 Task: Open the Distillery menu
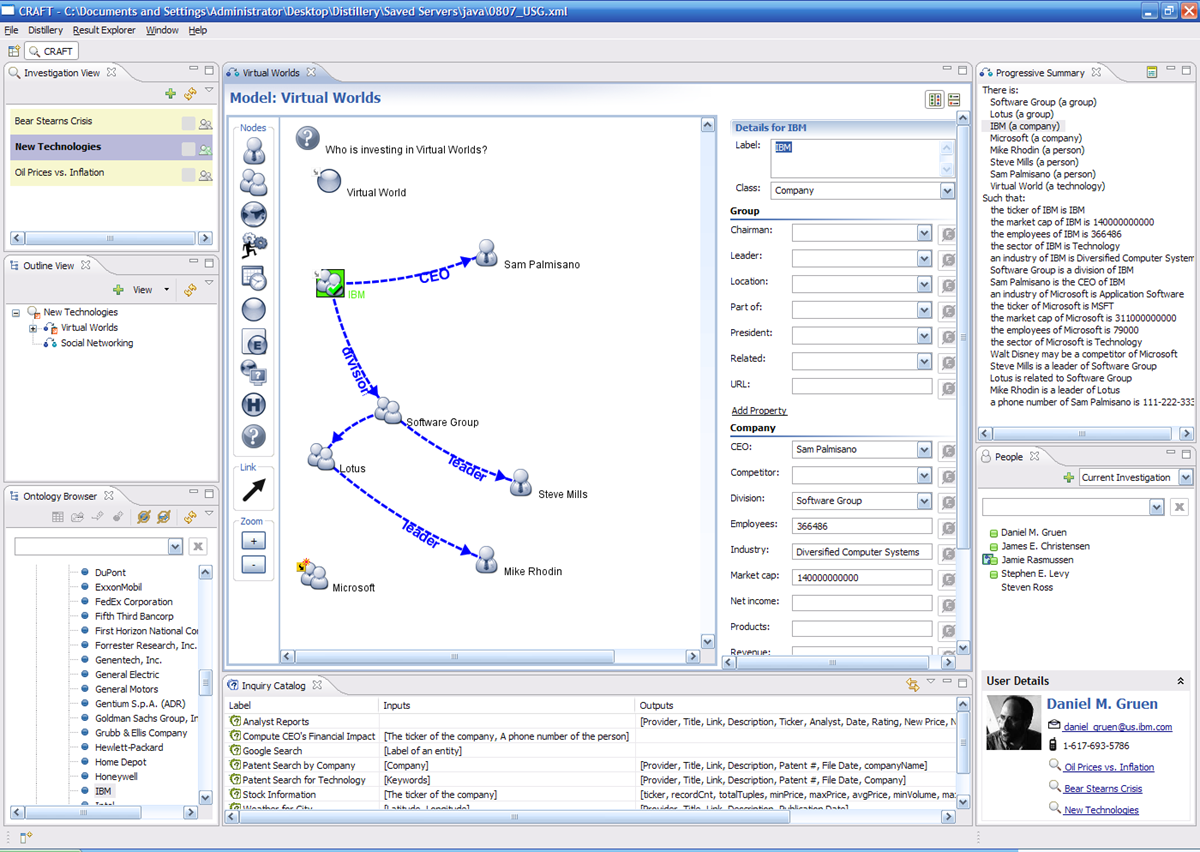tap(45, 30)
